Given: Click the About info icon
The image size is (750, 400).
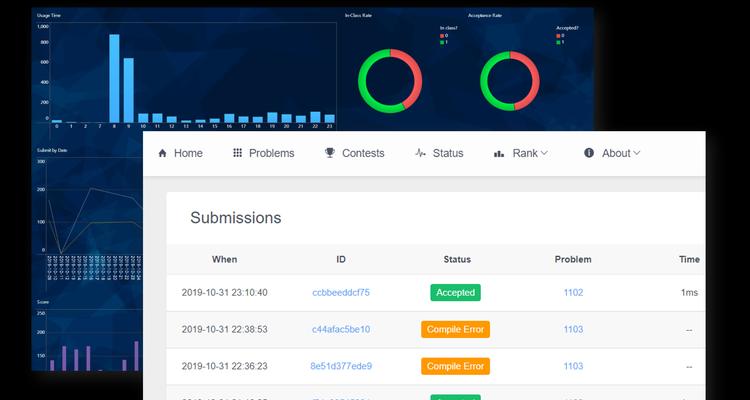Looking at the screenshot, I should point(589,153).
